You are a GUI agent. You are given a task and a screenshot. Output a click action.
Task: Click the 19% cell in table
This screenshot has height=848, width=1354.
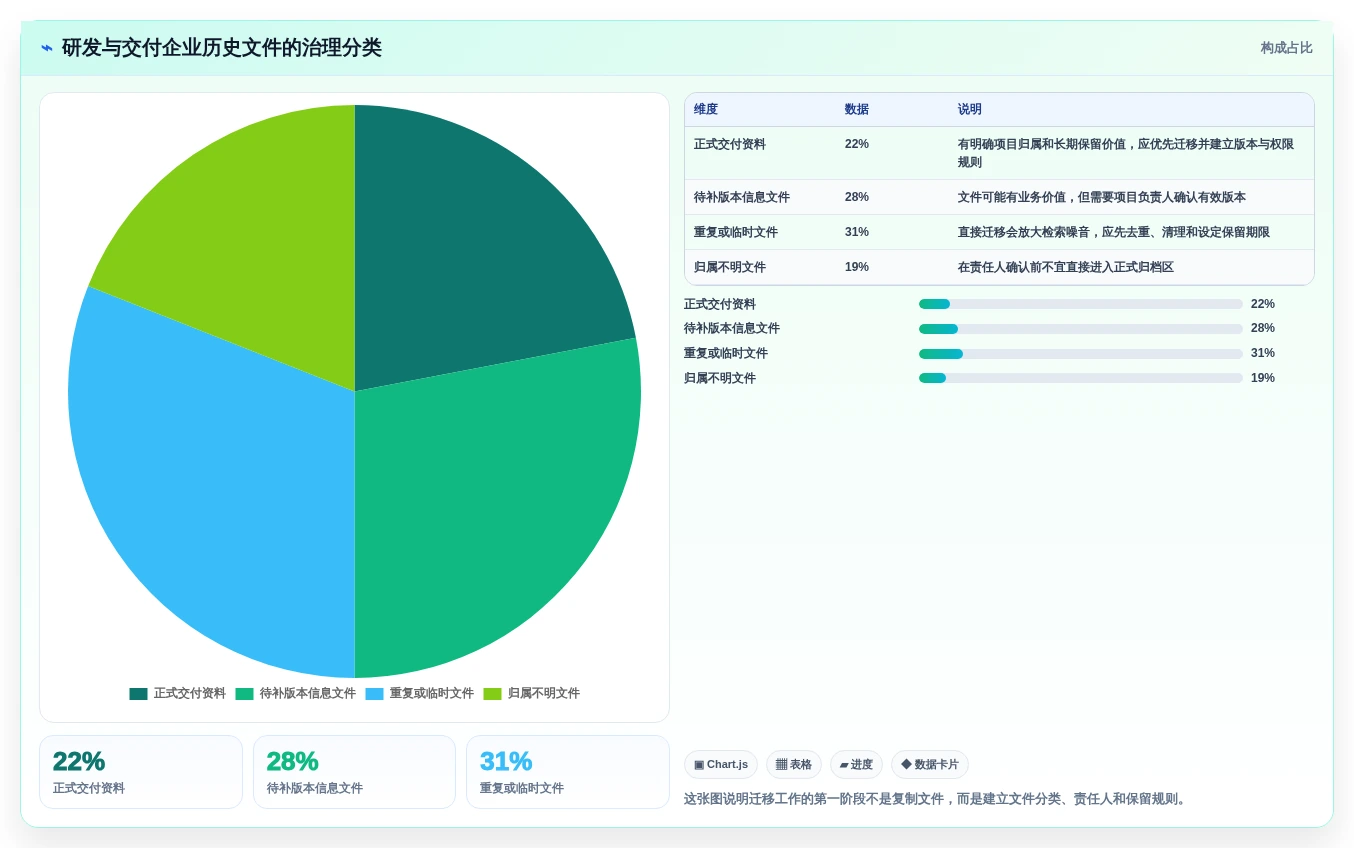tap(857, 267)
